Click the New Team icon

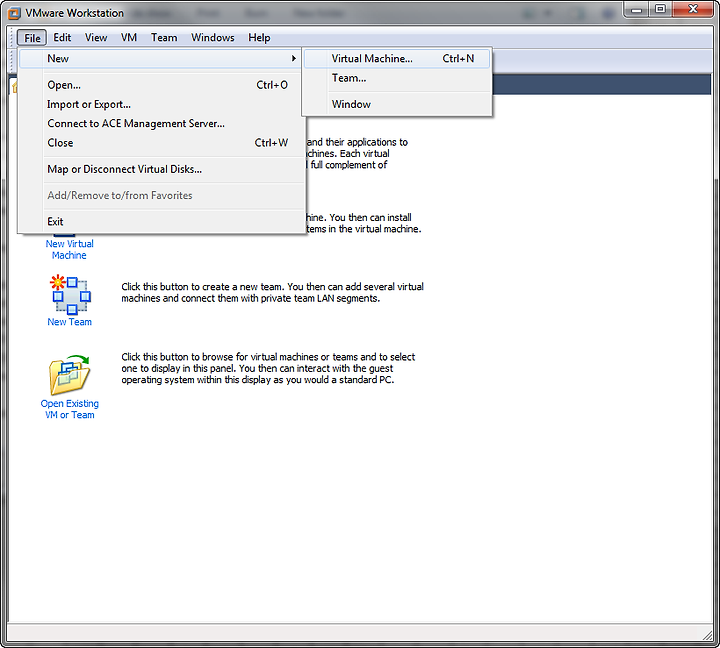point(70,295)
